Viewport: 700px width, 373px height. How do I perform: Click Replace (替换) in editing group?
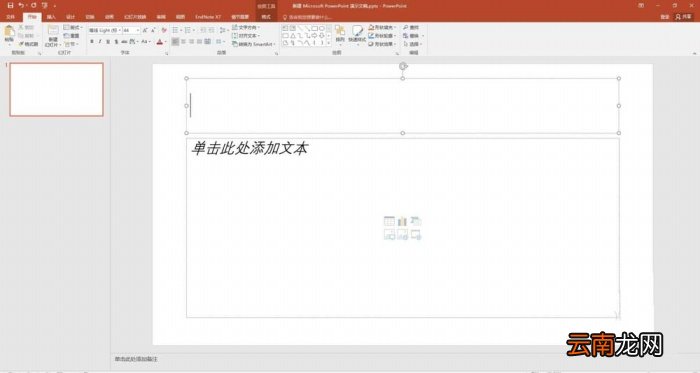[413, 36]
